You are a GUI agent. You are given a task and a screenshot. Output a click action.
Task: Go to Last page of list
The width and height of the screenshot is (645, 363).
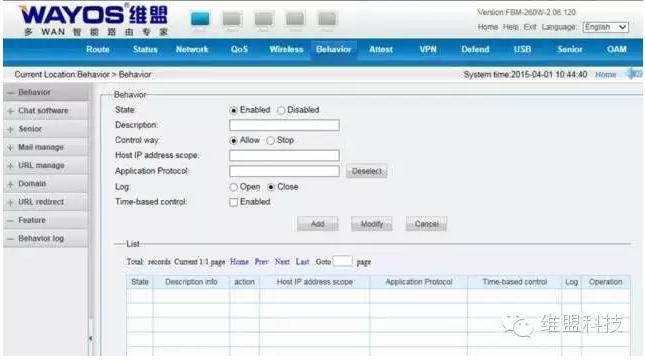pos(302,262)
